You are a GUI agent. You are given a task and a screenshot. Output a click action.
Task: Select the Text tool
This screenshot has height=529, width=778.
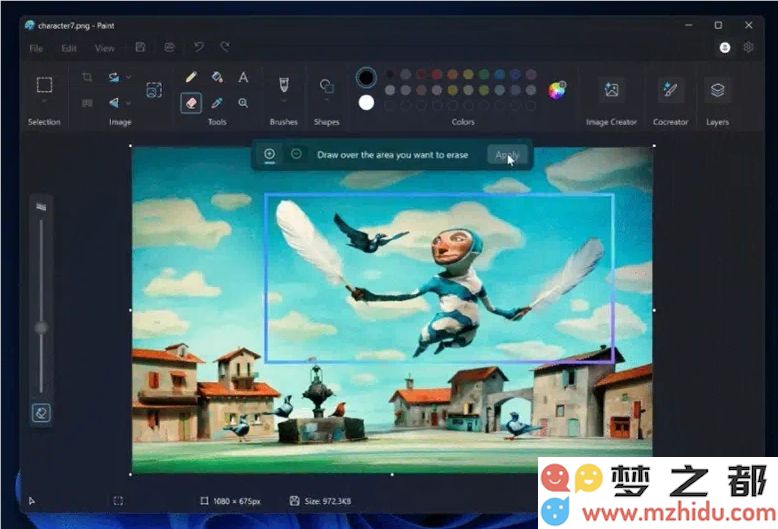click(x=243, y=77)
